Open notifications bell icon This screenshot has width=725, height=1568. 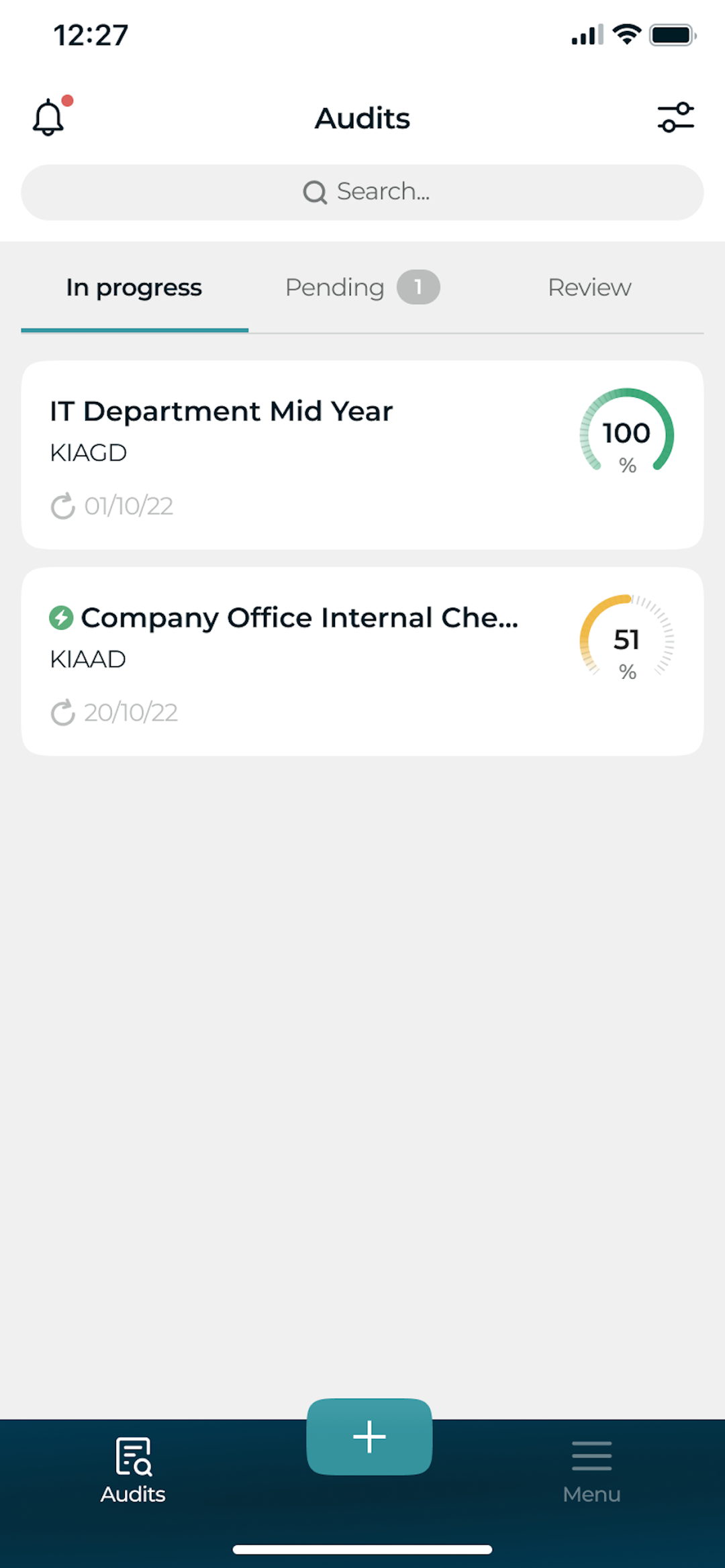coord(49,117)
